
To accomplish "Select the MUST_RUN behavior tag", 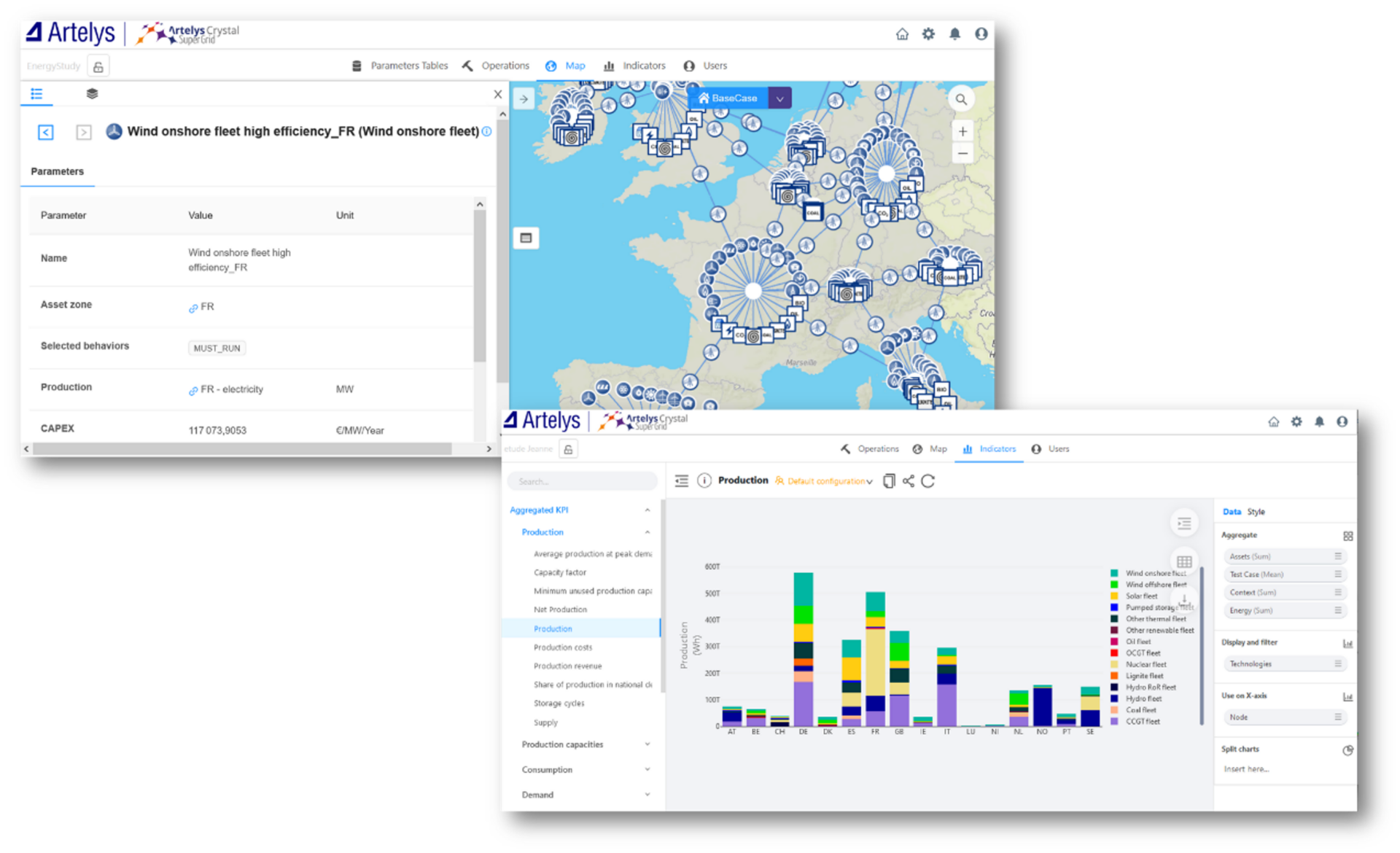I will (217, 348).
